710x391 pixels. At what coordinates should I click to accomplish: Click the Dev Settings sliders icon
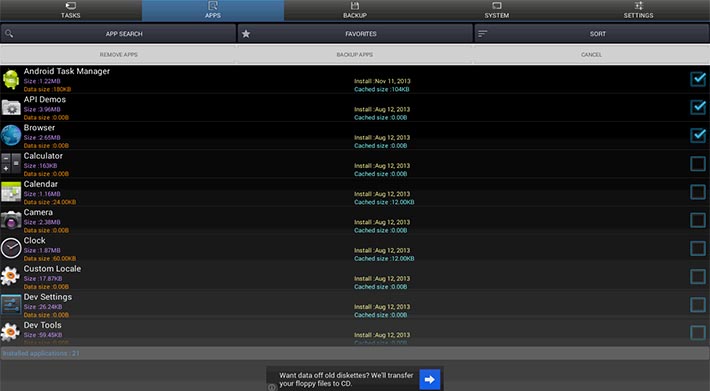click(x=11, y=305)
